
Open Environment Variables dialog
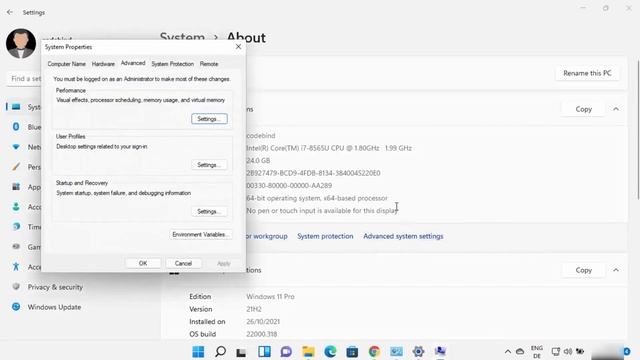[x=201, y=234]
